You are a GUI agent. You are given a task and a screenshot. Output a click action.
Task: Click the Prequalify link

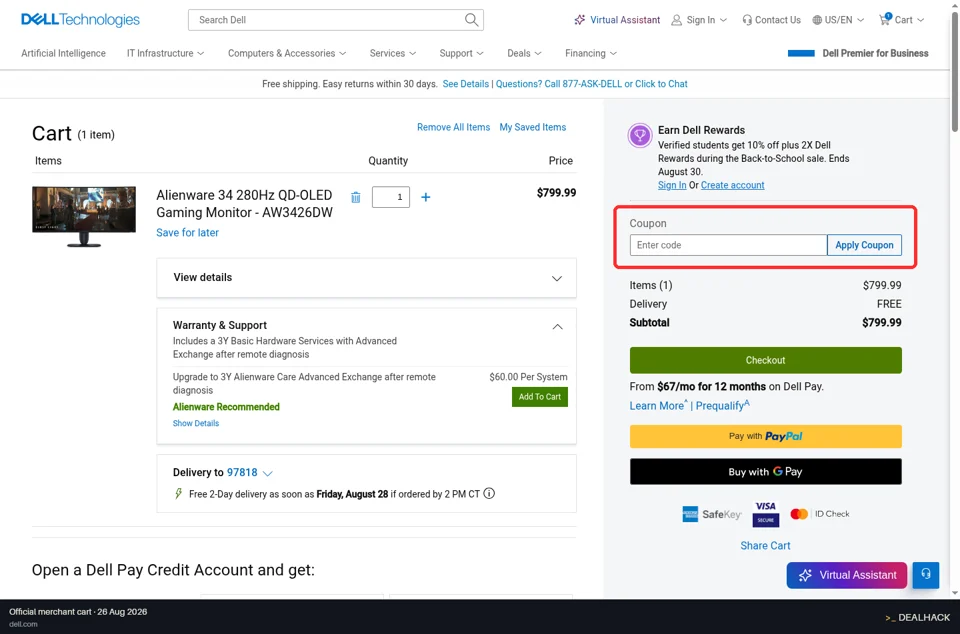click(x=720, y=406)
